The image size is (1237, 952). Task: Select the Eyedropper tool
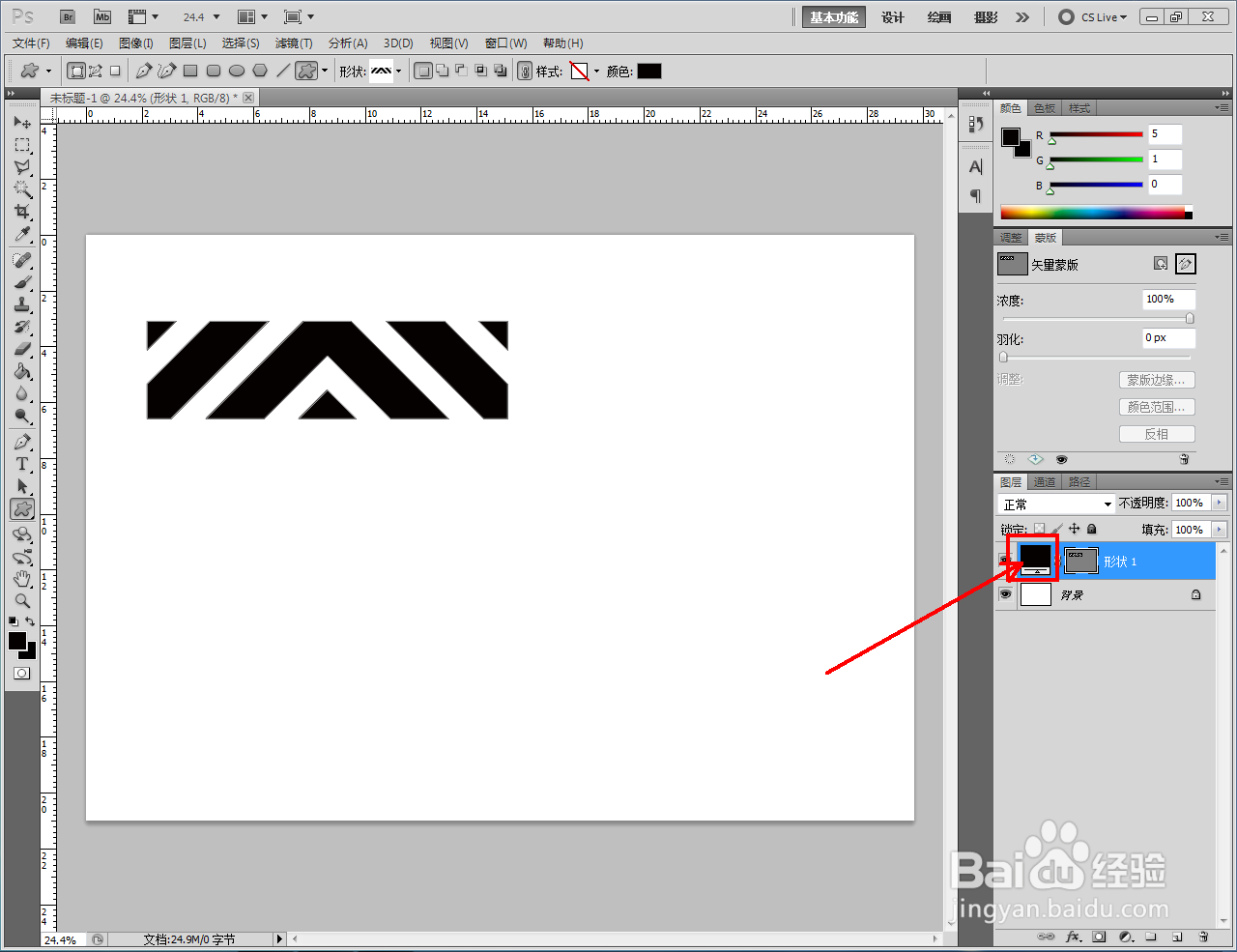coord(22,234)
